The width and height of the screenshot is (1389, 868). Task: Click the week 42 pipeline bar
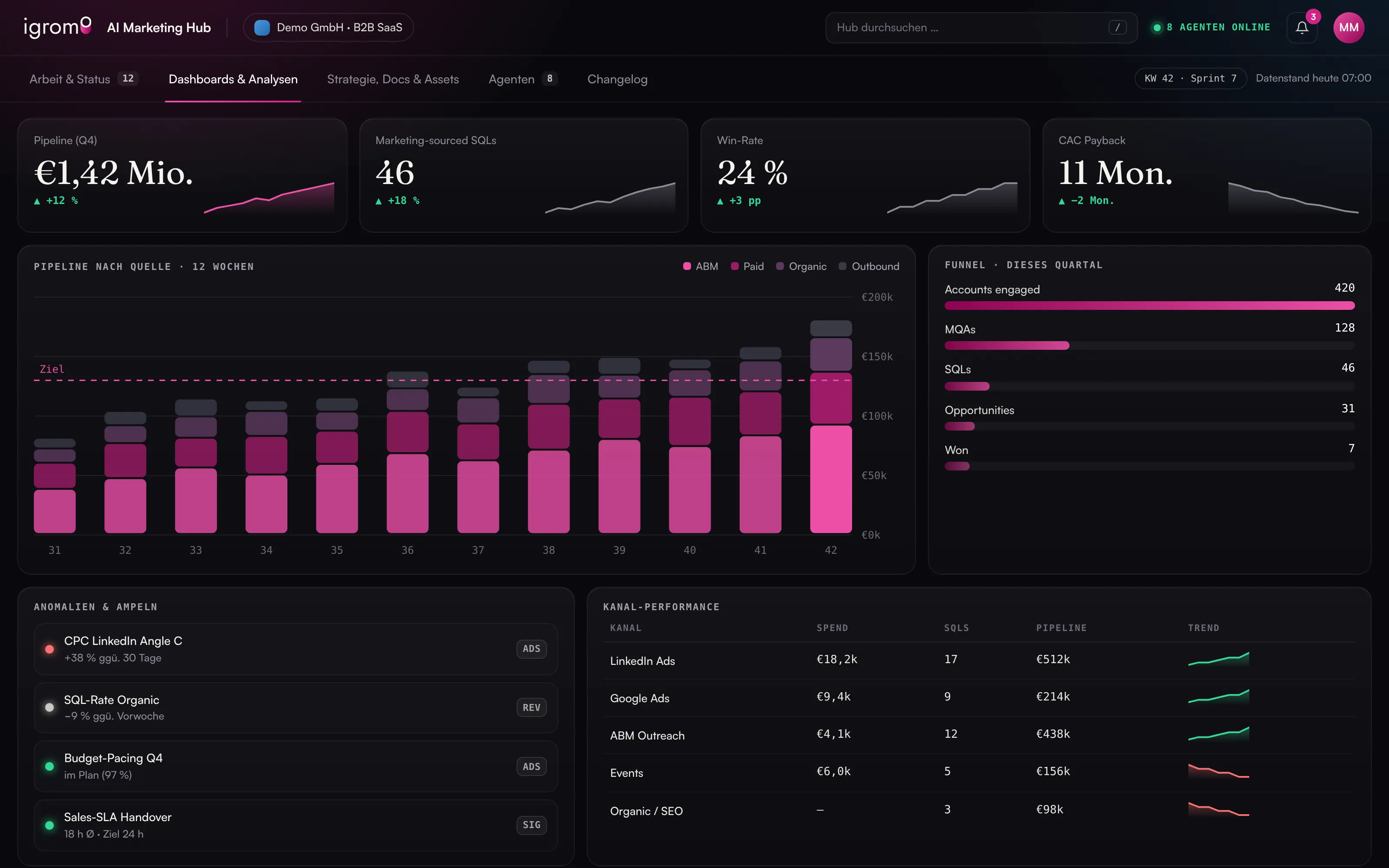pyautogui.click(x=830, y=427)
